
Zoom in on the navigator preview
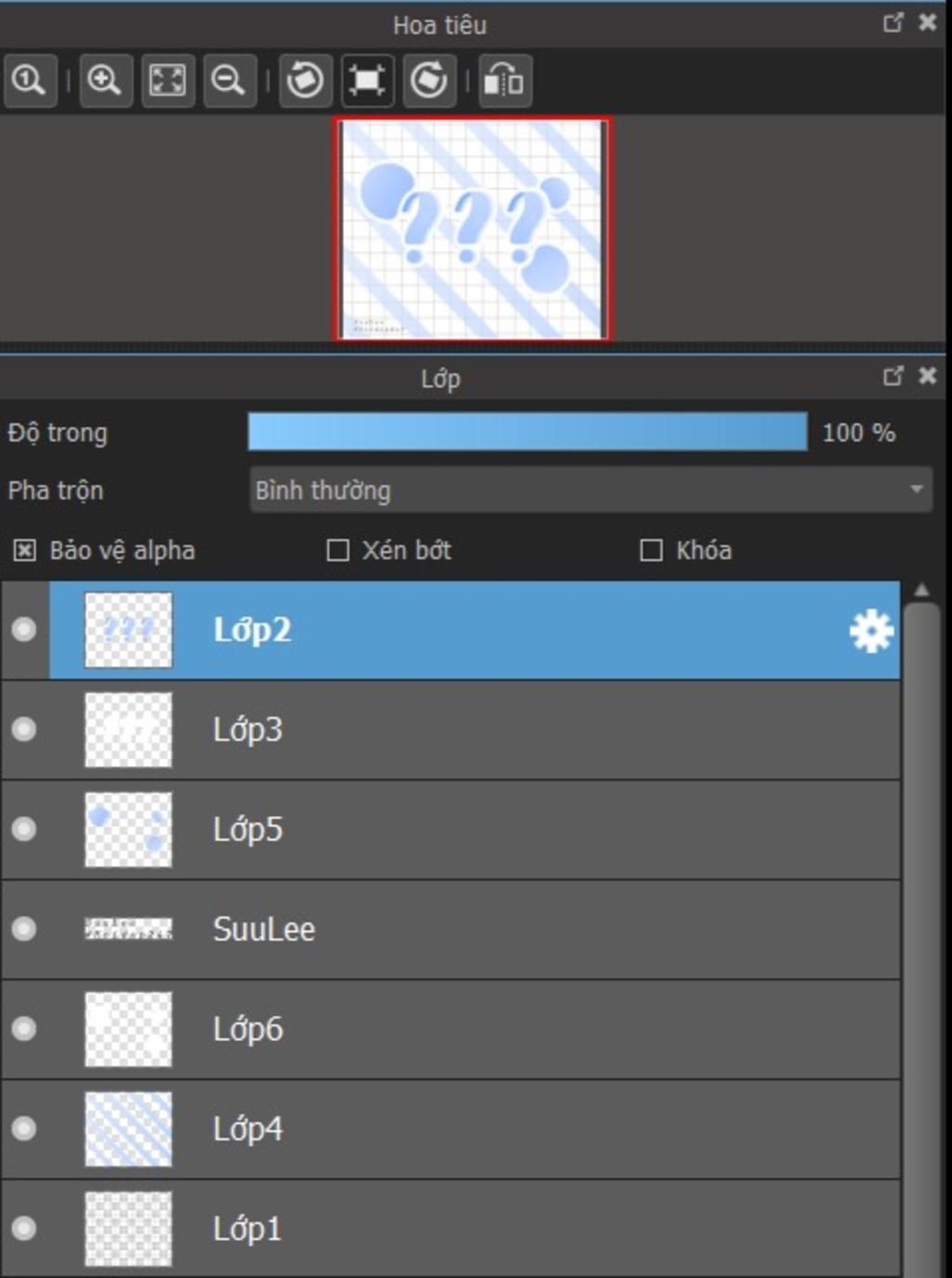pyautogui.click(x=105, y=81)
